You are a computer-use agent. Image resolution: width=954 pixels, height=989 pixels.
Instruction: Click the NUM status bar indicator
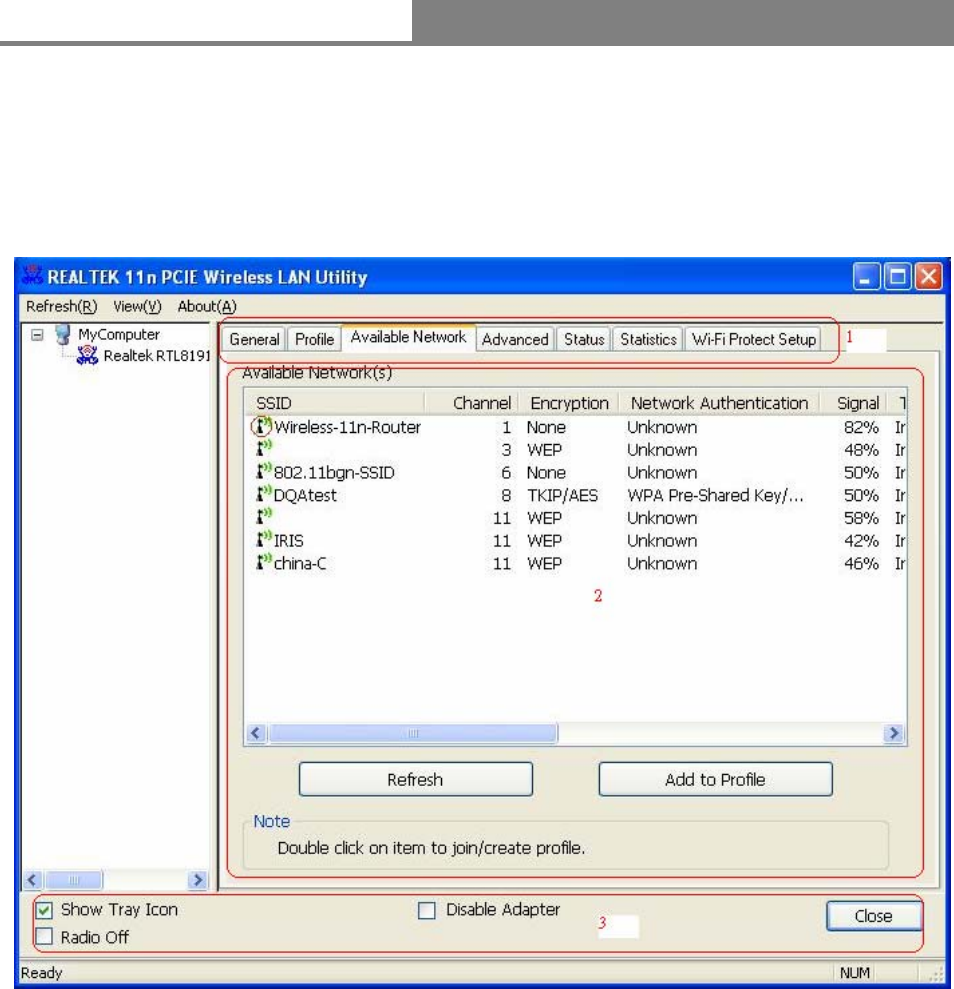pos(854,973)
